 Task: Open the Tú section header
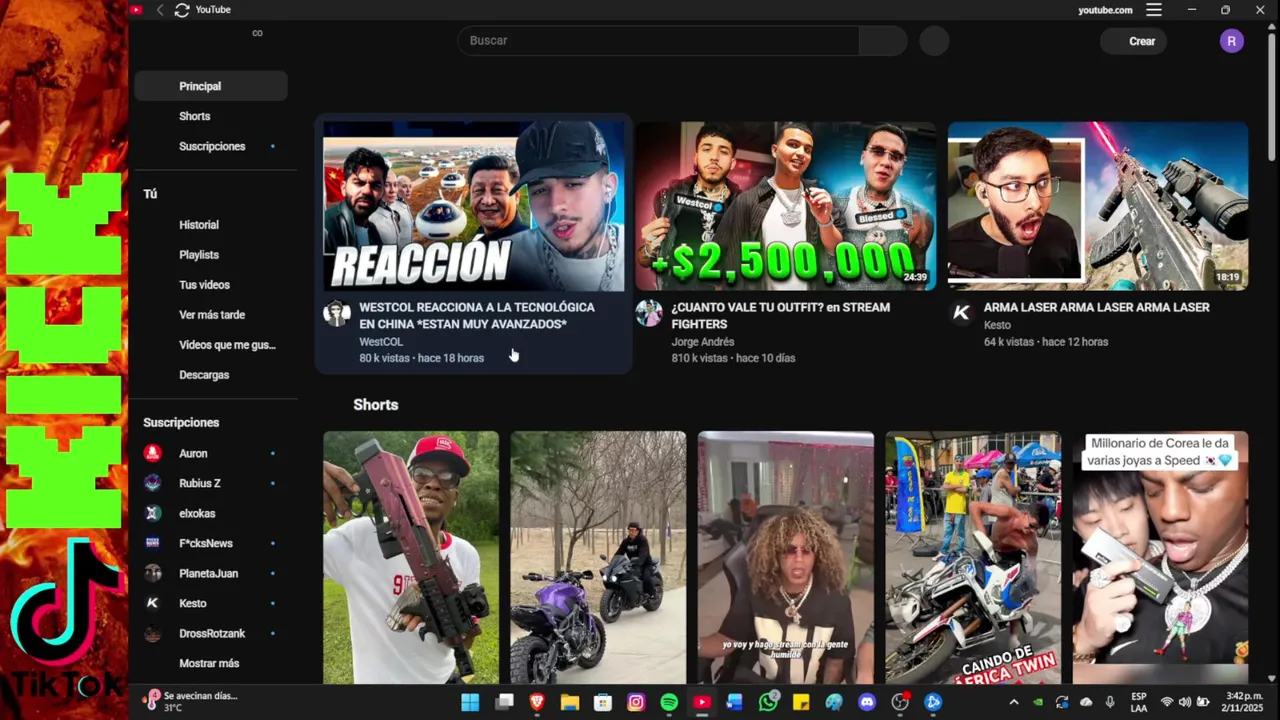coord(150,194)
